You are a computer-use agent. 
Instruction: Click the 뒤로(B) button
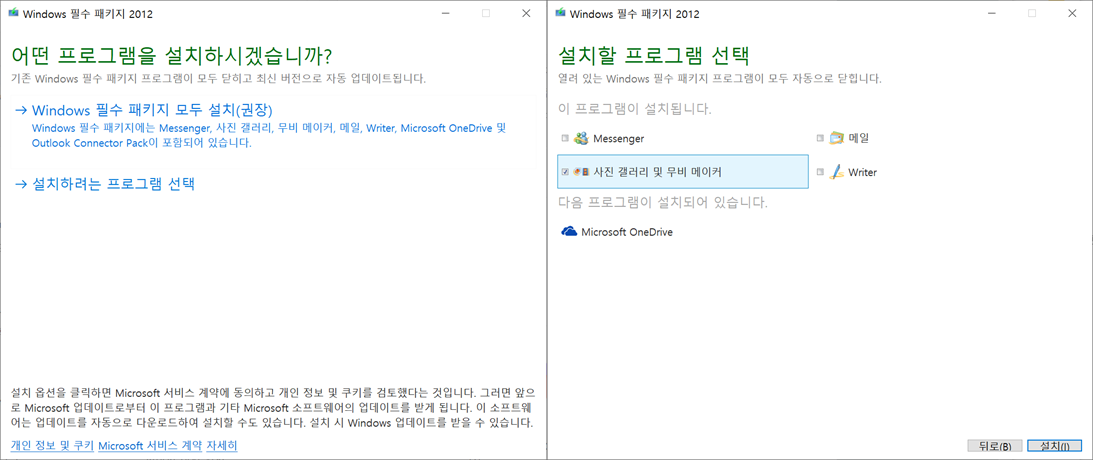coord(995,445)
